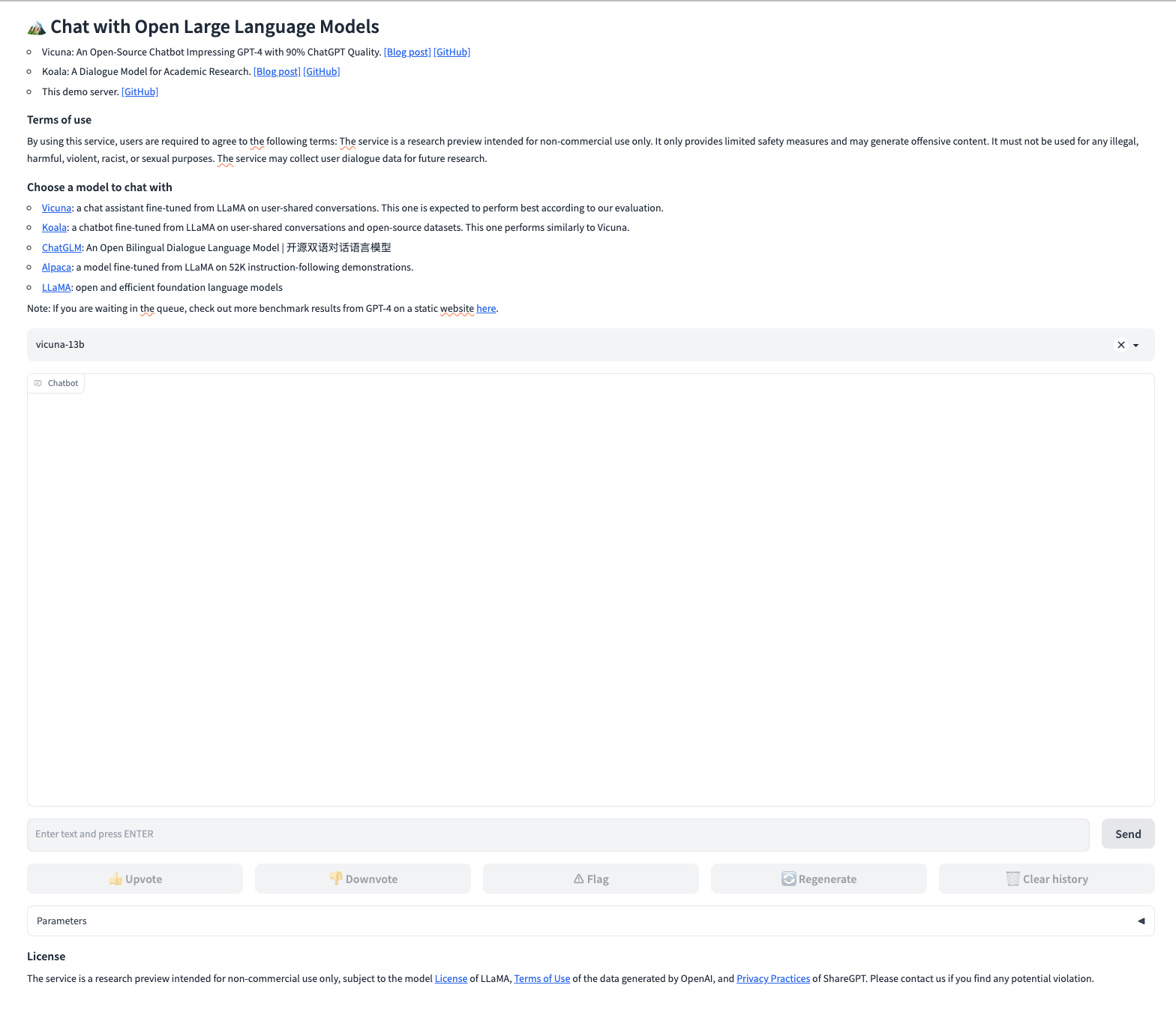Clear the vicuna-13b selection with X
1176x1009 pixels.
click(1120, 345)
